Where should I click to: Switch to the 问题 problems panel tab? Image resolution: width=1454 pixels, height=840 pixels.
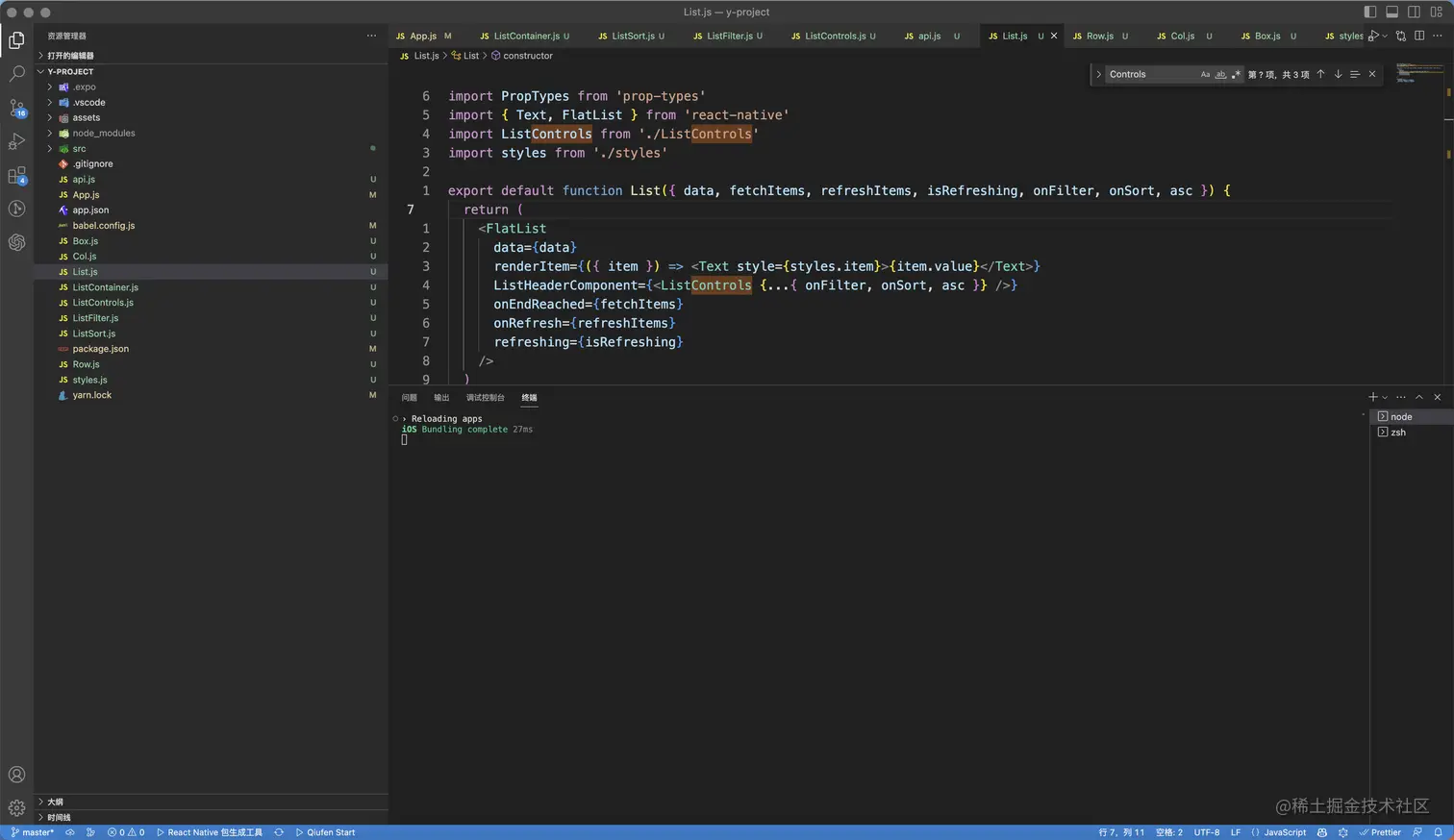pos(410,397)
